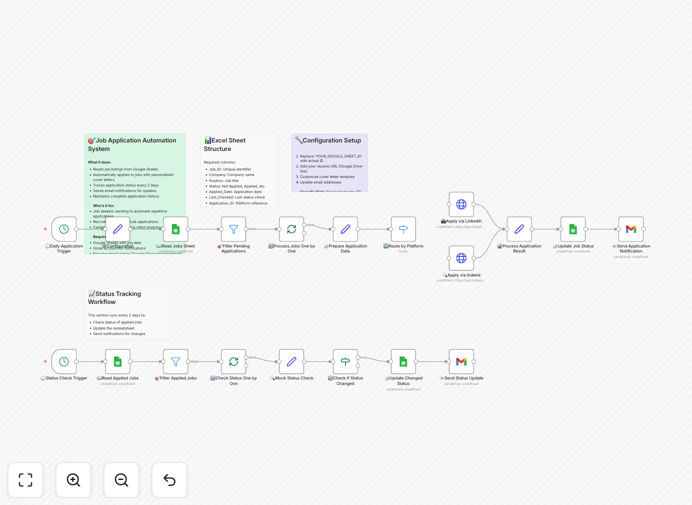Click the 'Prepare Application Data' label
This screenshot has height=505, width=692.
click(x=346, y=249)
